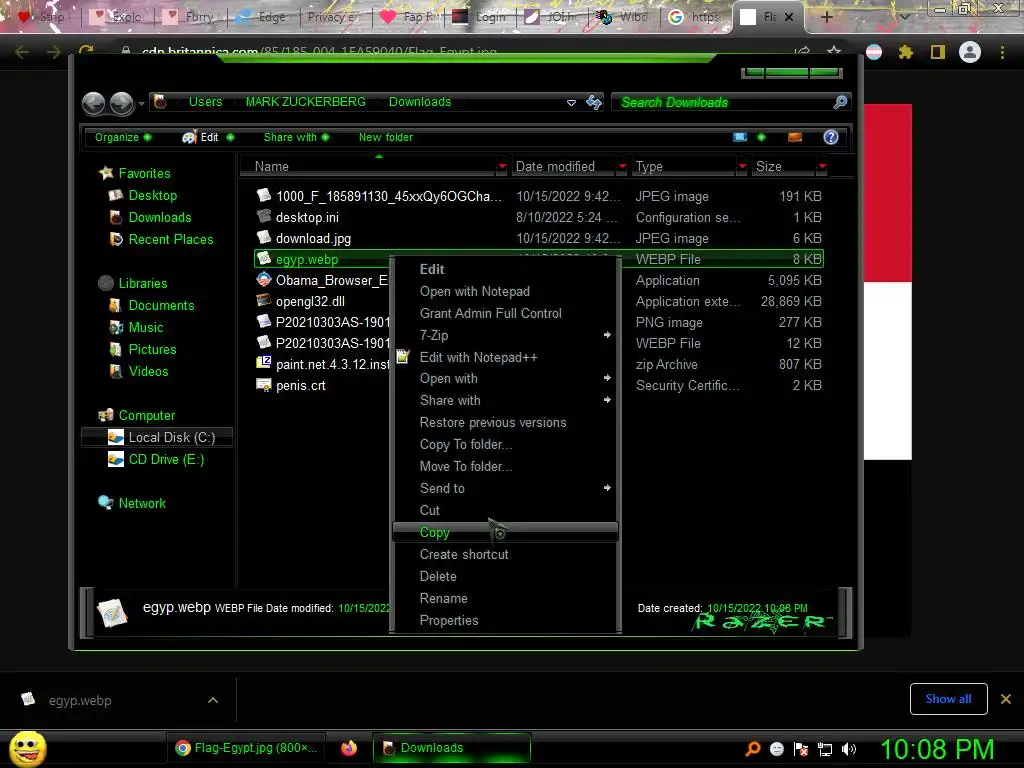
Task: Click the network tray icon
Action: [x=825, y=749]
